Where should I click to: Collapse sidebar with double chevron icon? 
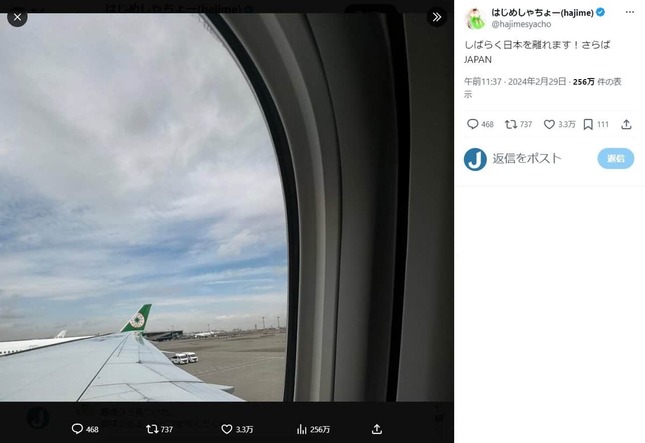click(436, 17)
